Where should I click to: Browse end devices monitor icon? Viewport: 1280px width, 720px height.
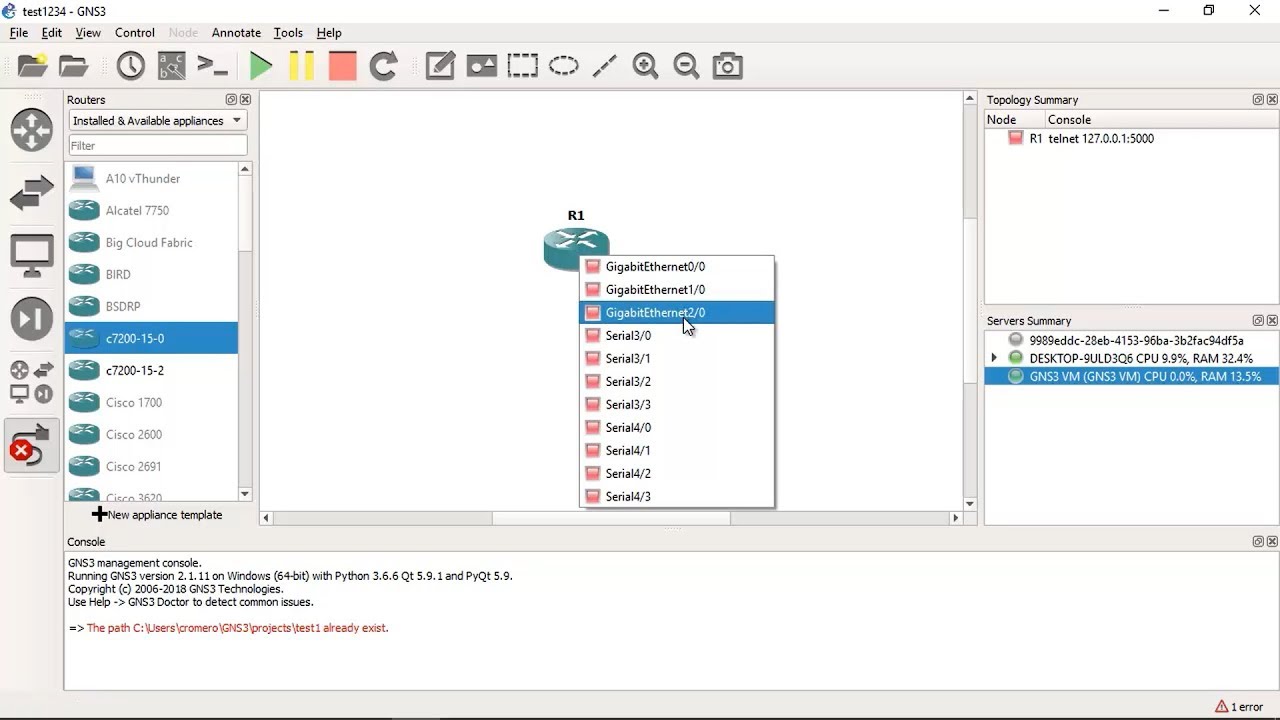click(x=32, y=256)
